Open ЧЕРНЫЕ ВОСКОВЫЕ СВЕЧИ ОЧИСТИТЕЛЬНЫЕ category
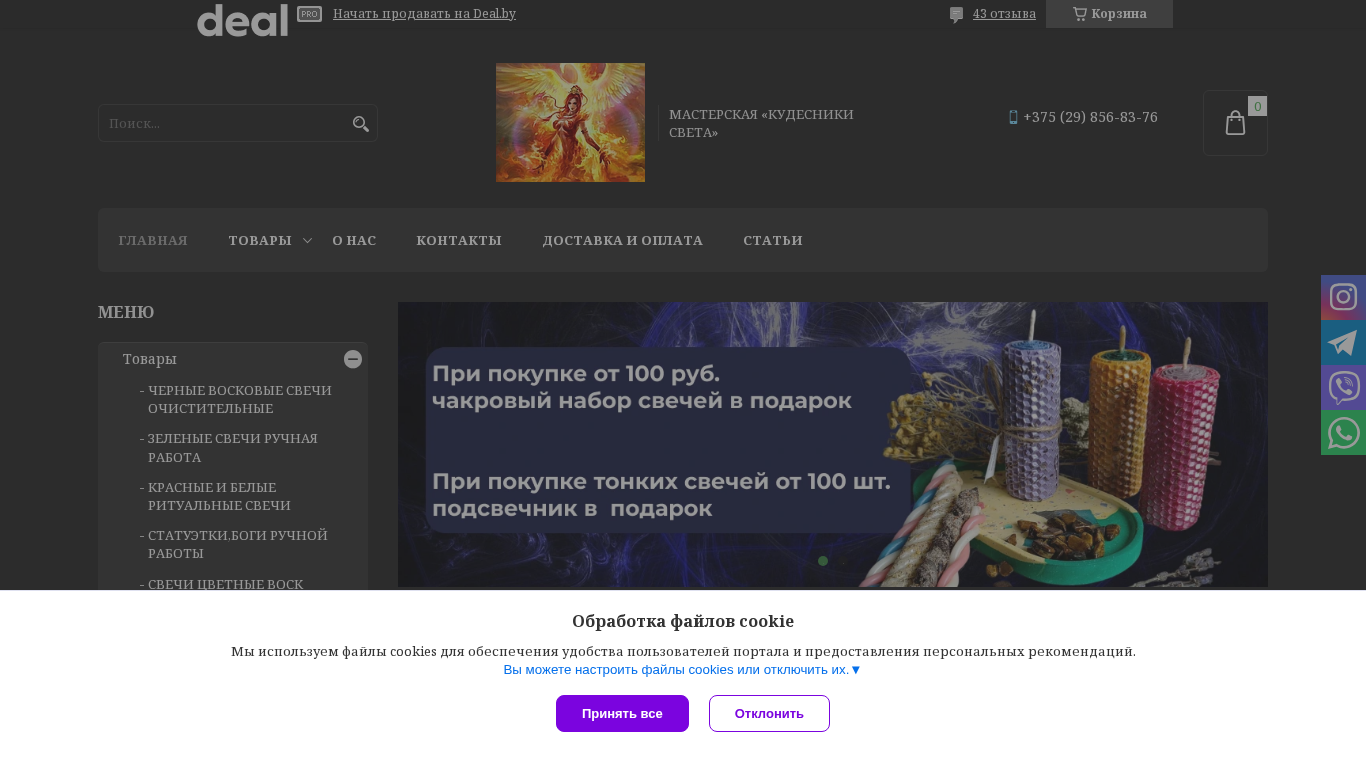The image size is (1366, 768). tap(240, 399)
